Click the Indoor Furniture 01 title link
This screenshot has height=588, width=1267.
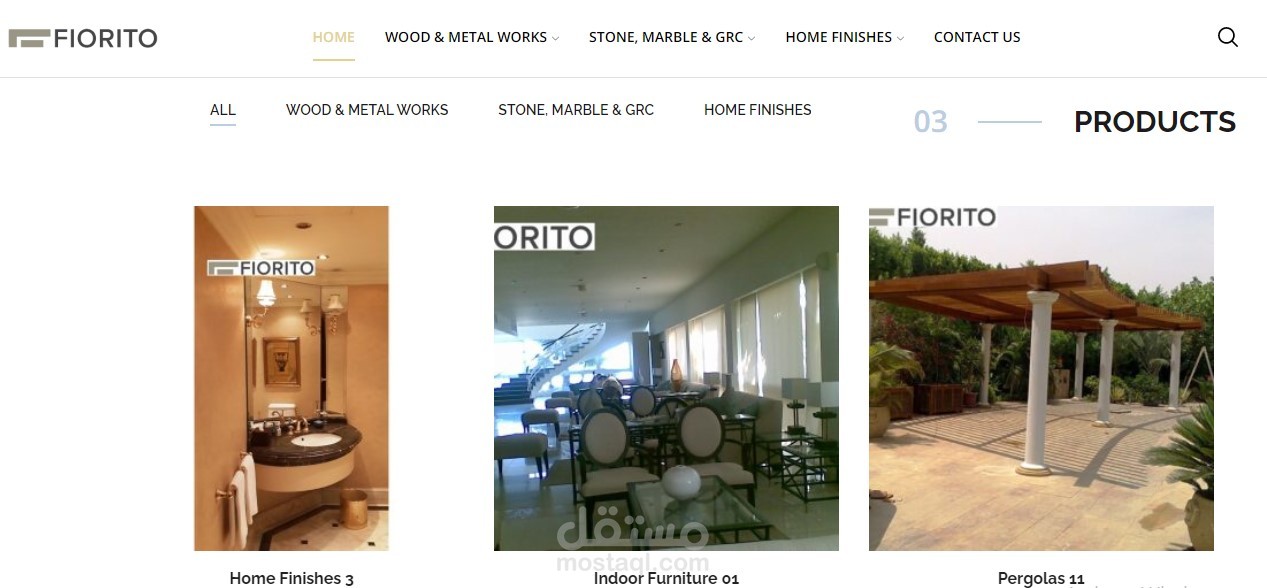click(x=666, y=578)
